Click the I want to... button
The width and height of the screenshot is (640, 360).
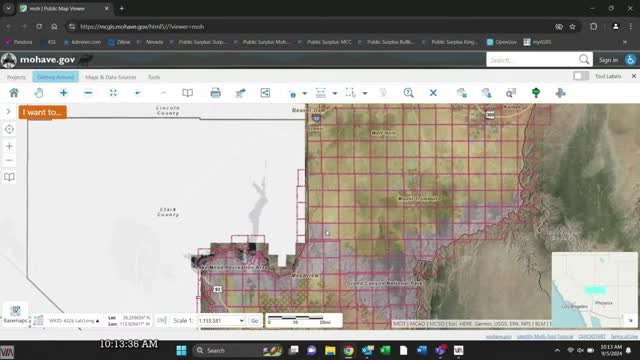coord(42,112)
